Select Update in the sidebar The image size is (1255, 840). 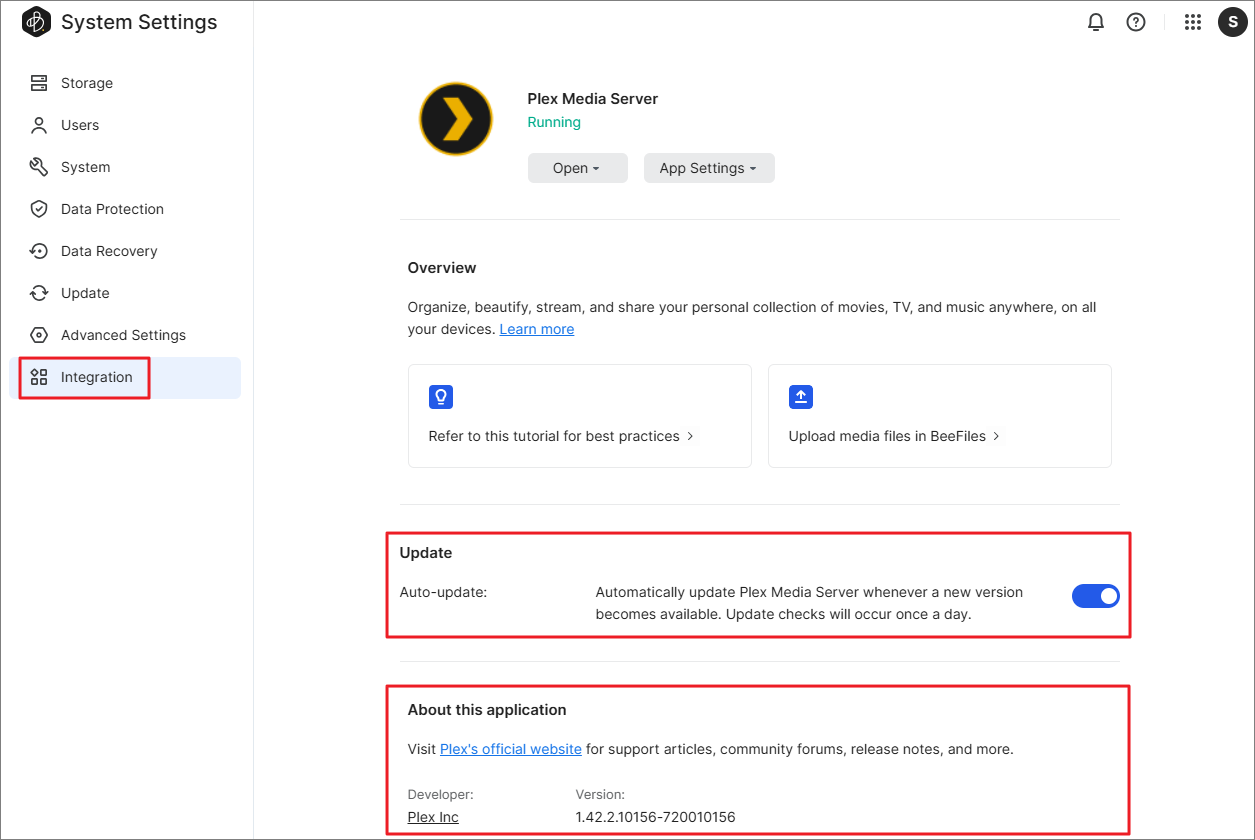tap(125, 293)
